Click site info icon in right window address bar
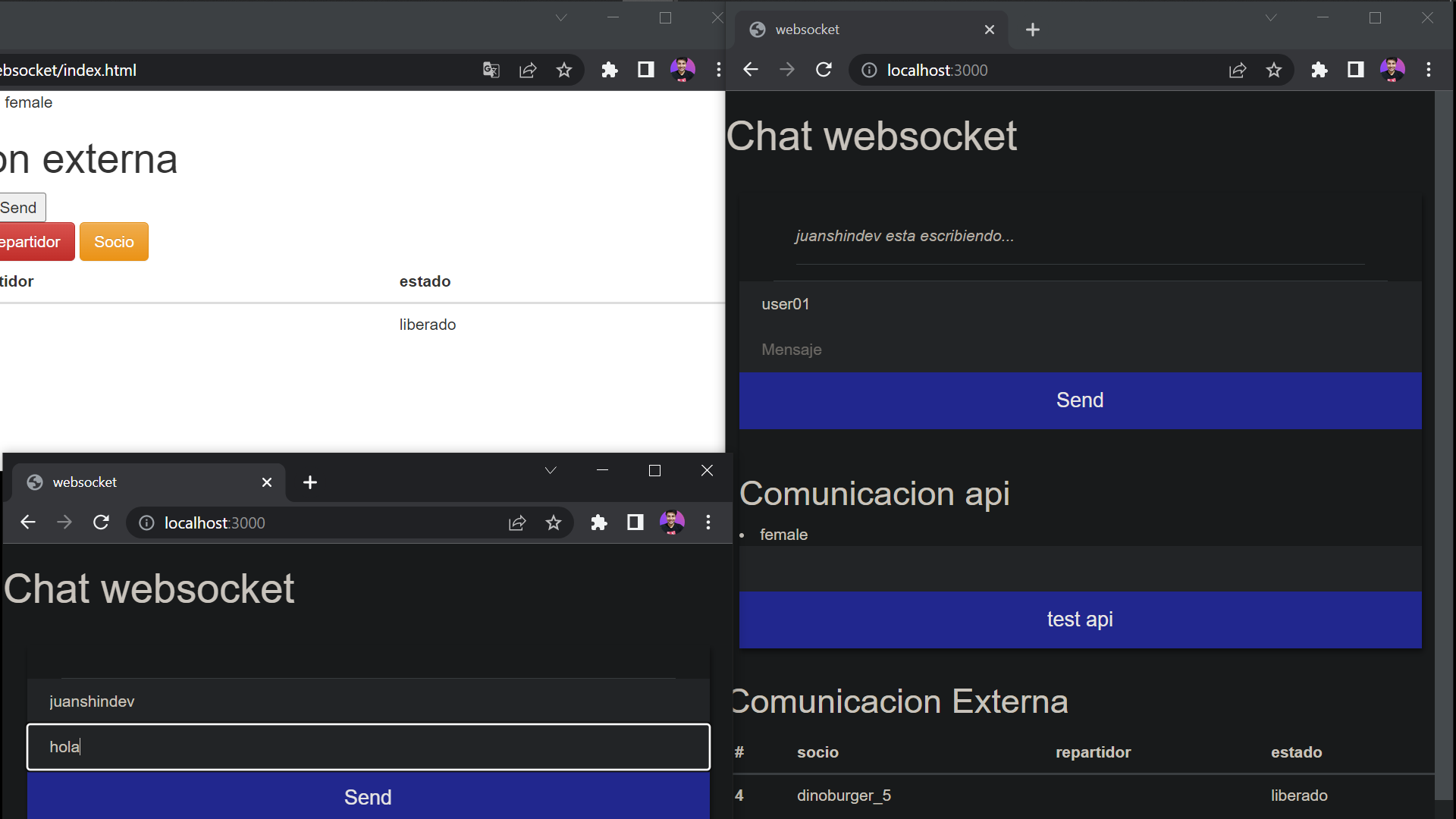 pyautogui.click(x=869, y=71)
